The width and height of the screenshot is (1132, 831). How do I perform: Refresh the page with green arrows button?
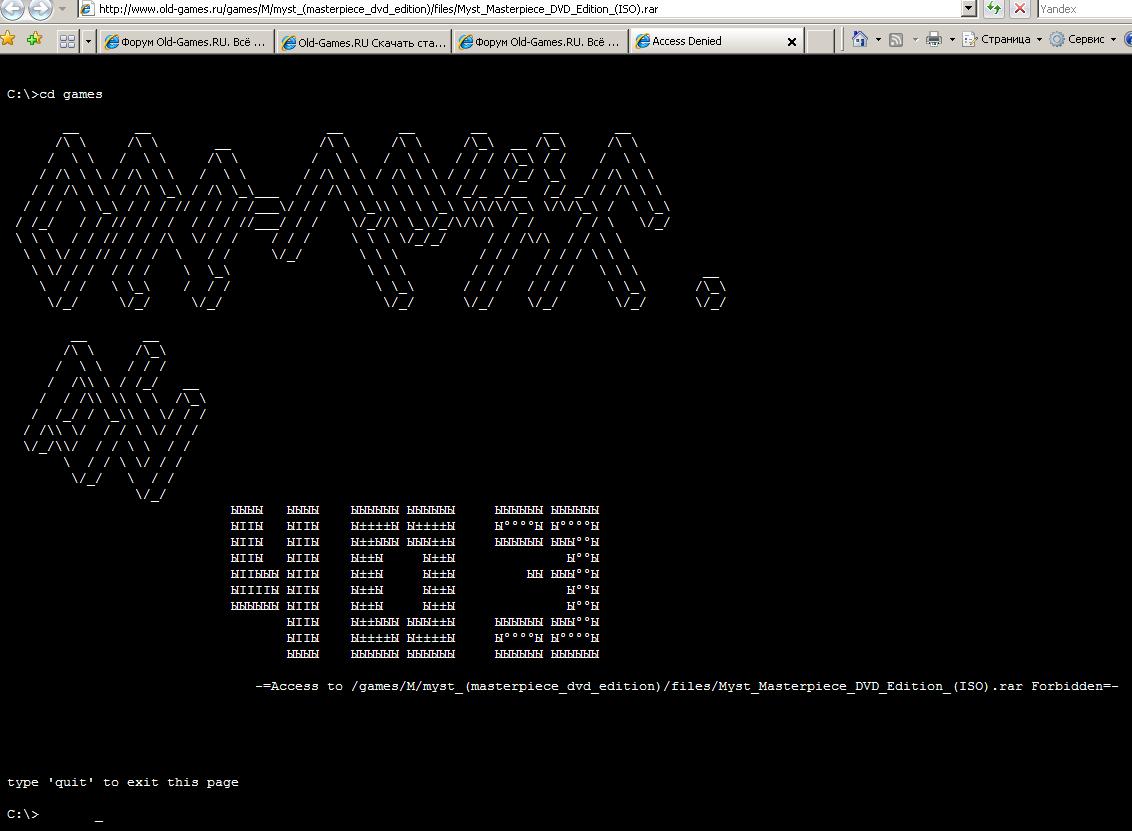(993, 9)
